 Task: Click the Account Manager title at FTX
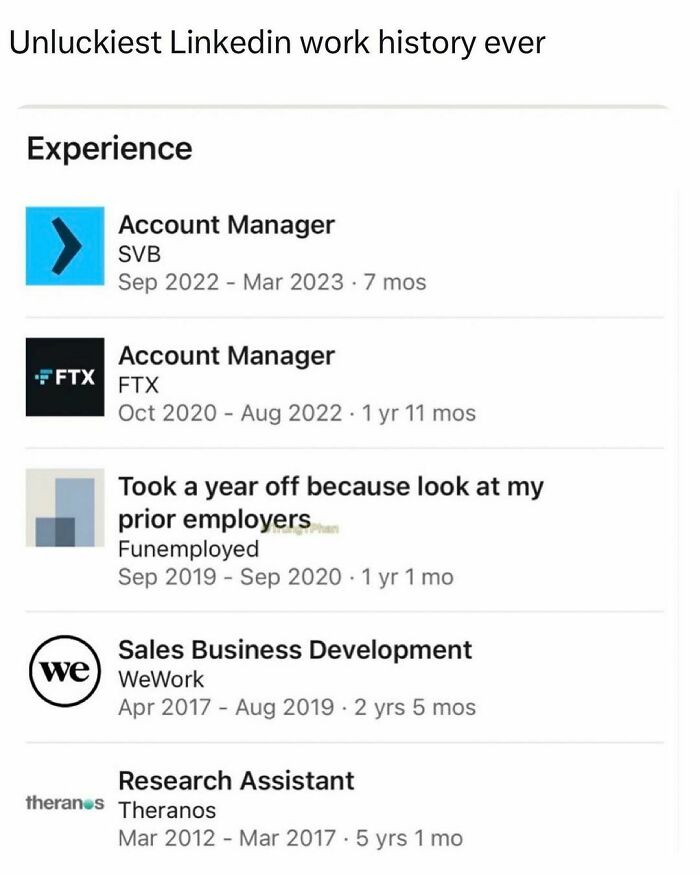click(x=226, y=356)
